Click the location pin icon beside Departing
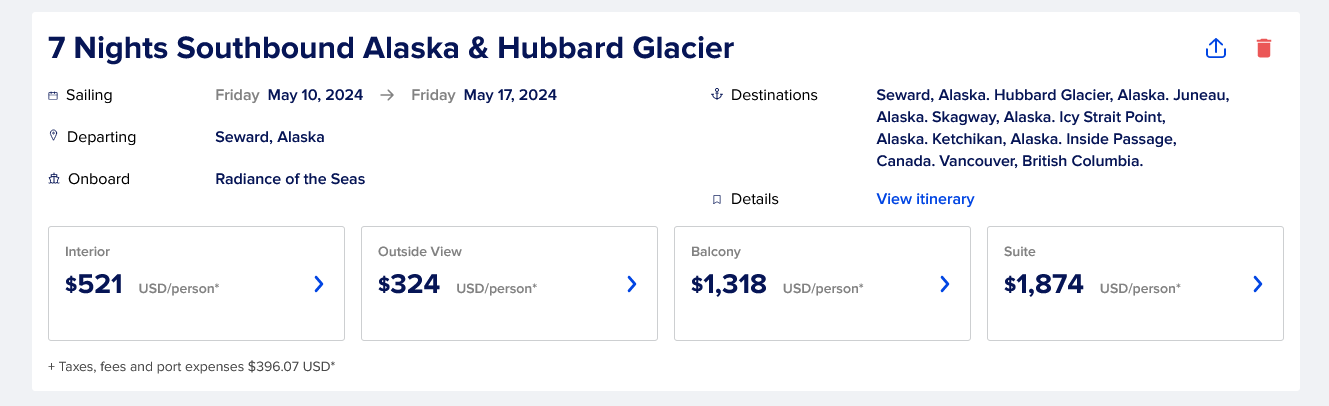Viewport: 1329px width, 406px height. coord(53,136)
